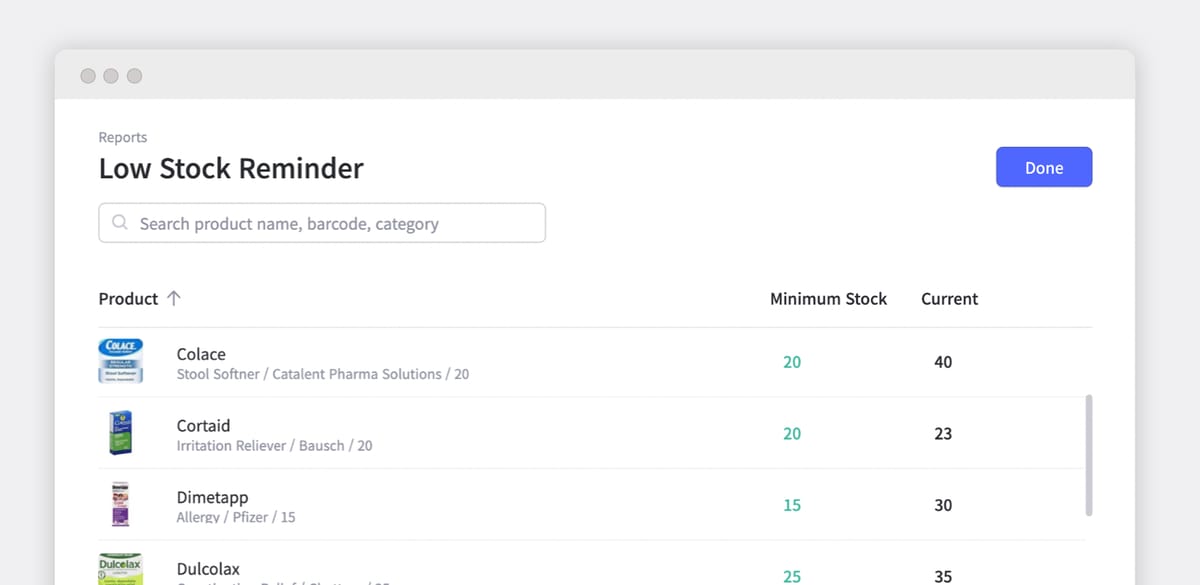
Task: Select the Dimetapp product thumbnail
Action: click(120, 505)
